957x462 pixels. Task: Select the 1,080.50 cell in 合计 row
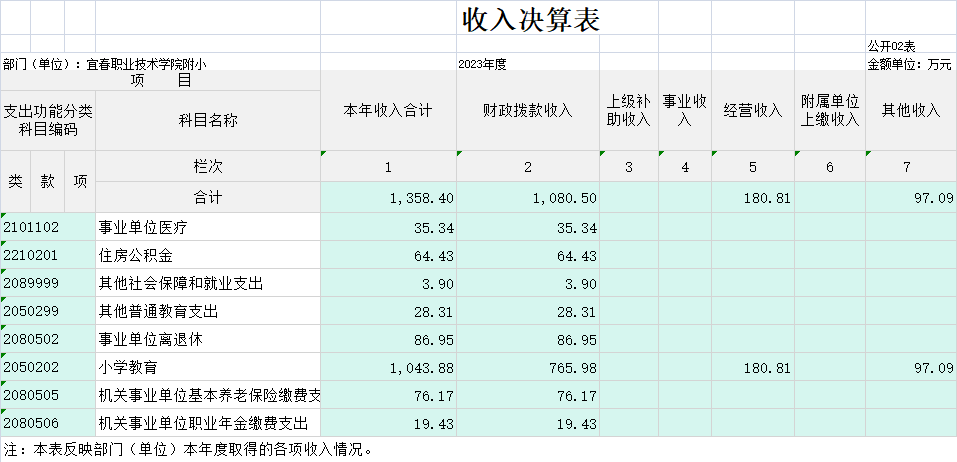527,198
